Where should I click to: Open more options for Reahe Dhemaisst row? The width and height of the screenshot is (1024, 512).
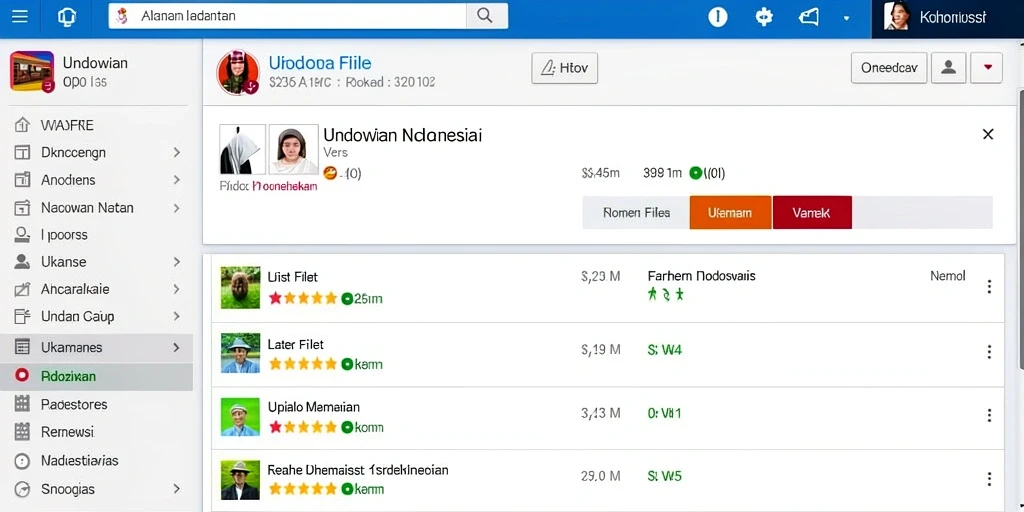point(989,479)
